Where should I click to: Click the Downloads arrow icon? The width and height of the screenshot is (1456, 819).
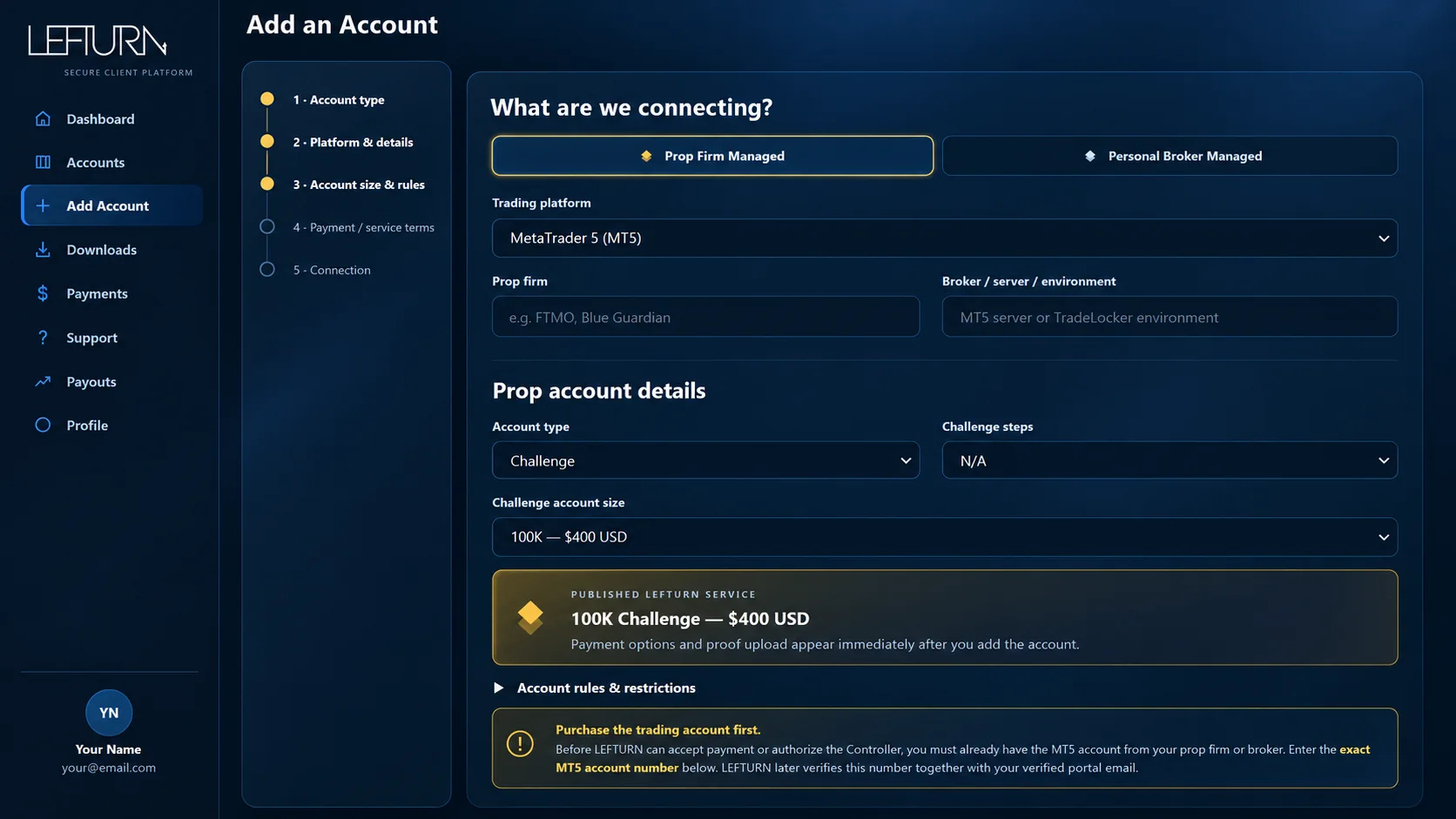tap(43, 250)
